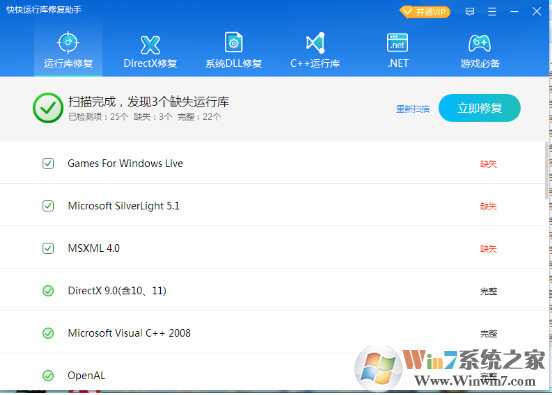The height and width of the screenshot is (395, 552).
Task: Close the repair assistant window
Action: pyautogui.click(x=537, y=12)
